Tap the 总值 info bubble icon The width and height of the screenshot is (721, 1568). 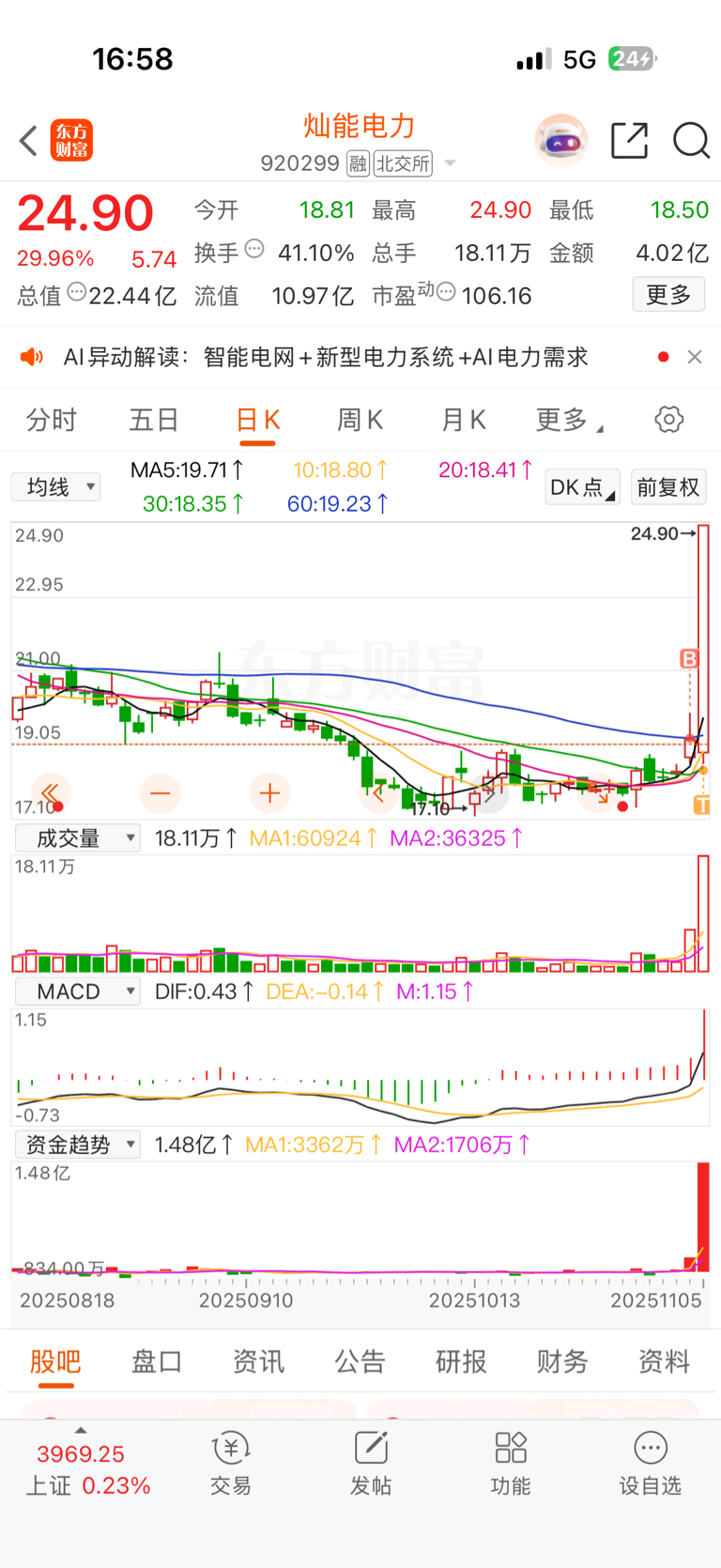click(77, 292)
